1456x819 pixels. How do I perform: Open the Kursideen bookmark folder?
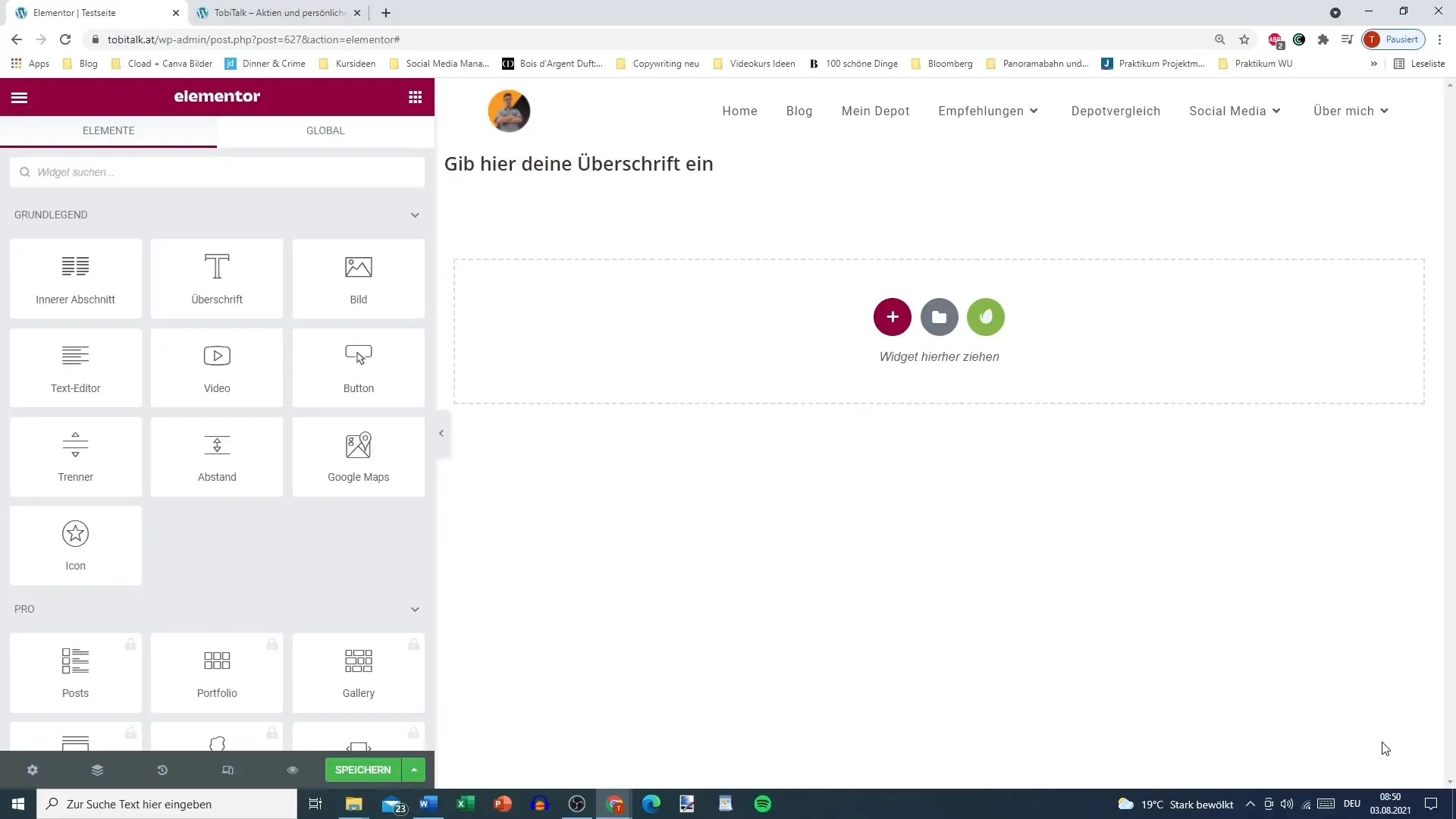[347, 64]
